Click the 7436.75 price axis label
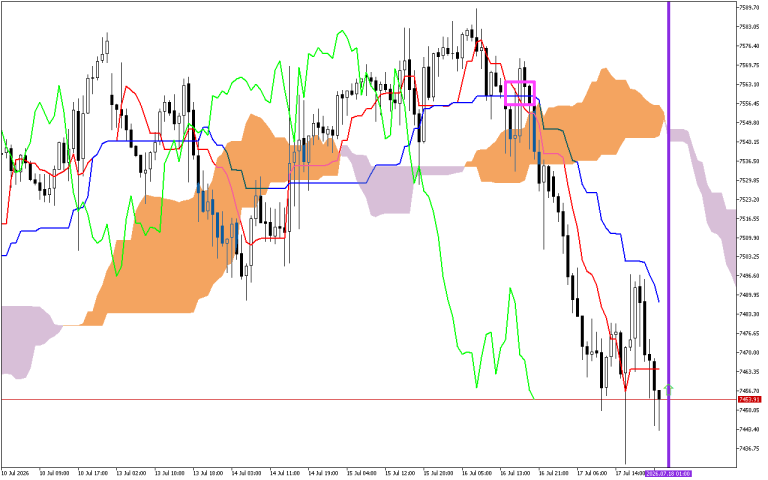Image resolution: width=768 pixels, height=480 pixels. [749, 449]
